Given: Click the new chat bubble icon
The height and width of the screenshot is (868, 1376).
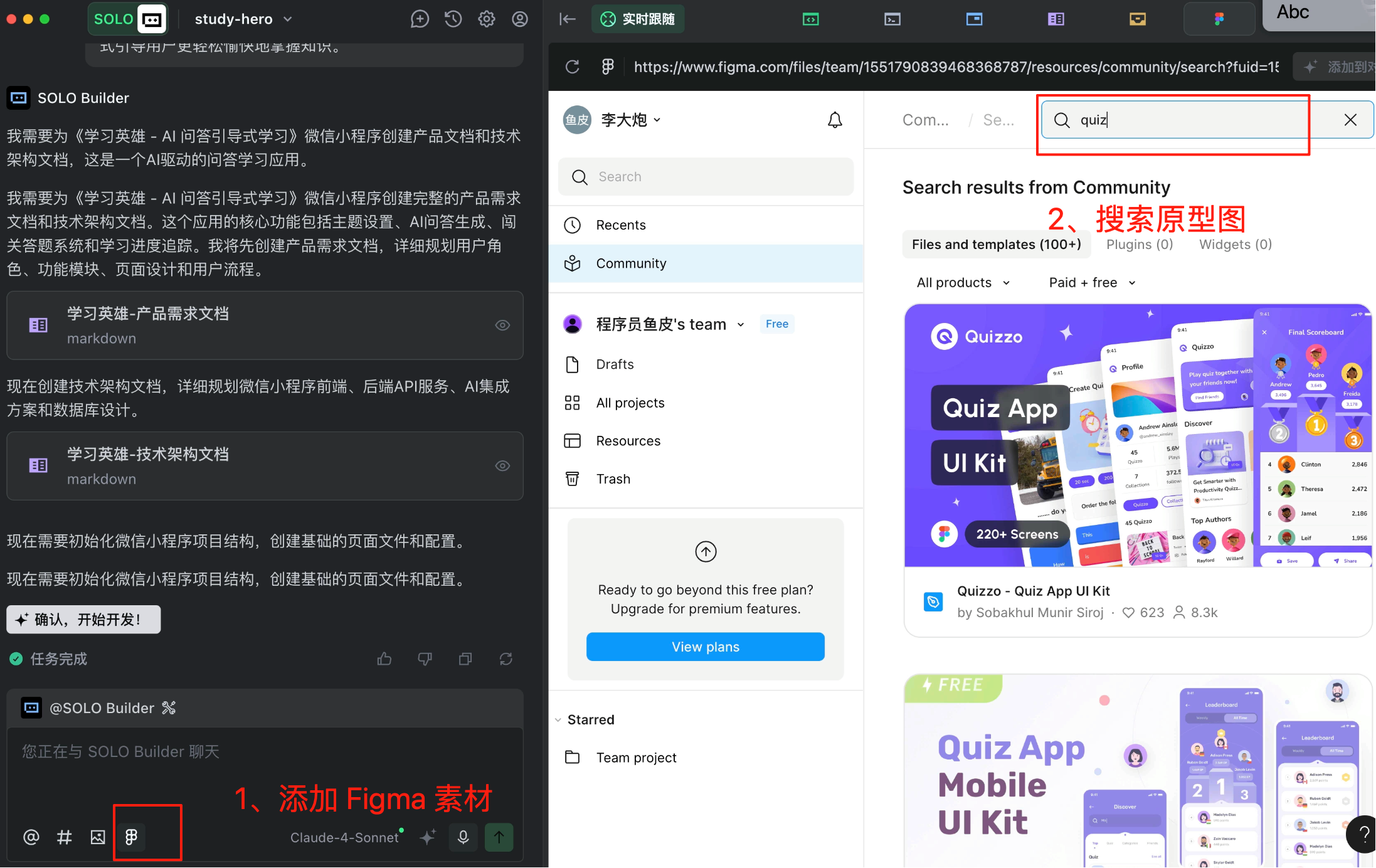Looking at the screenshot, I should click(x=420, y=19).
